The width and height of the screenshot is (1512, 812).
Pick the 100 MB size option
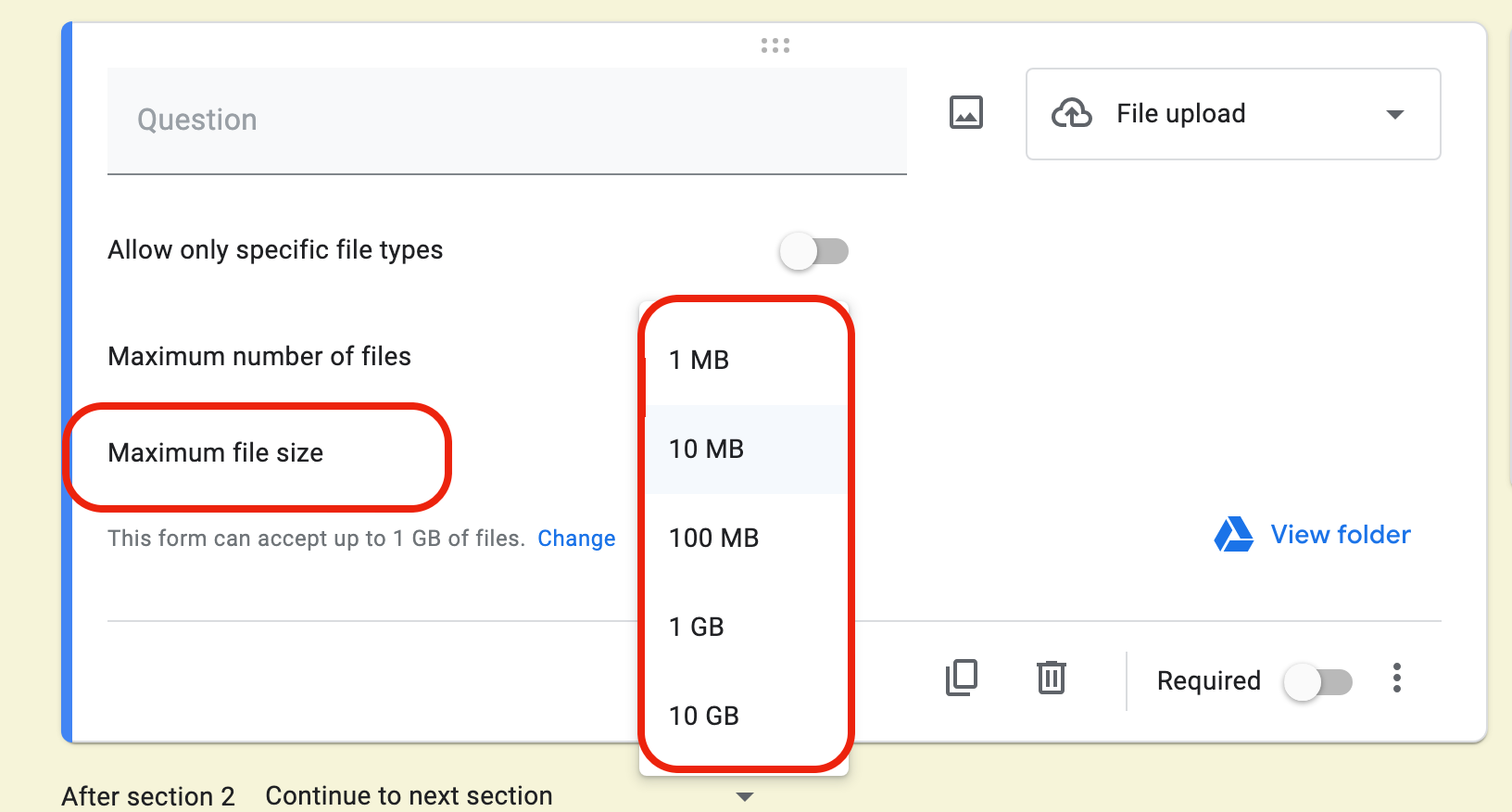714,539
